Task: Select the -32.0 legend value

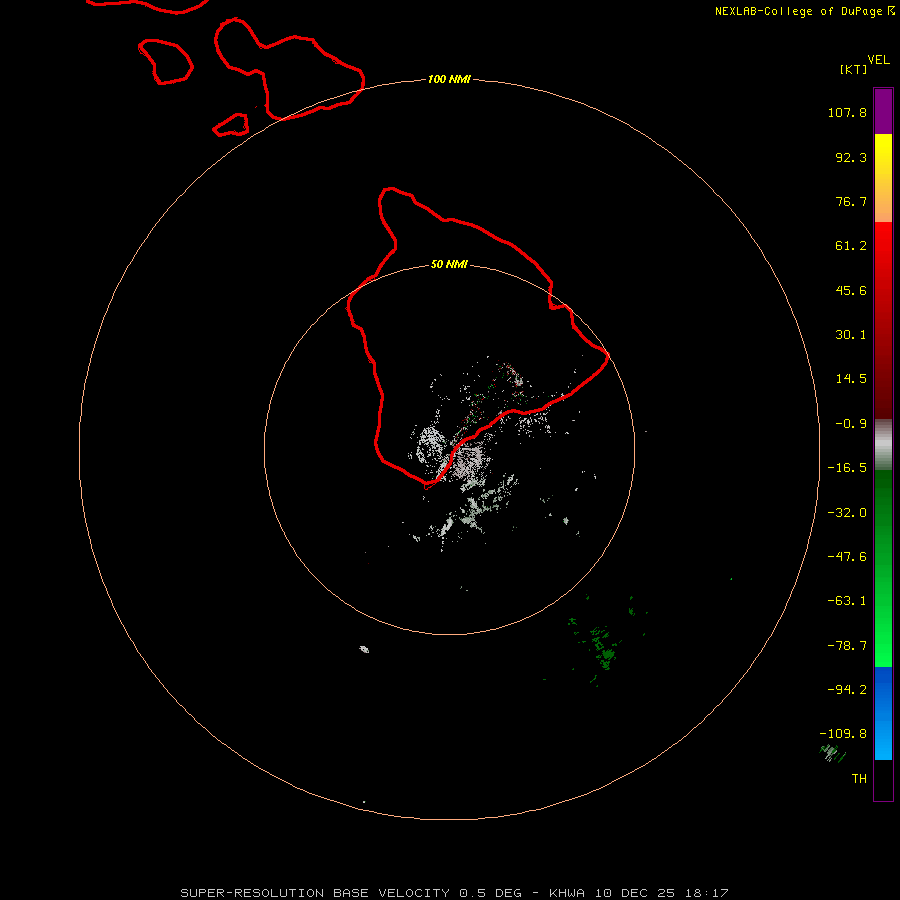Action: point(847,513)
